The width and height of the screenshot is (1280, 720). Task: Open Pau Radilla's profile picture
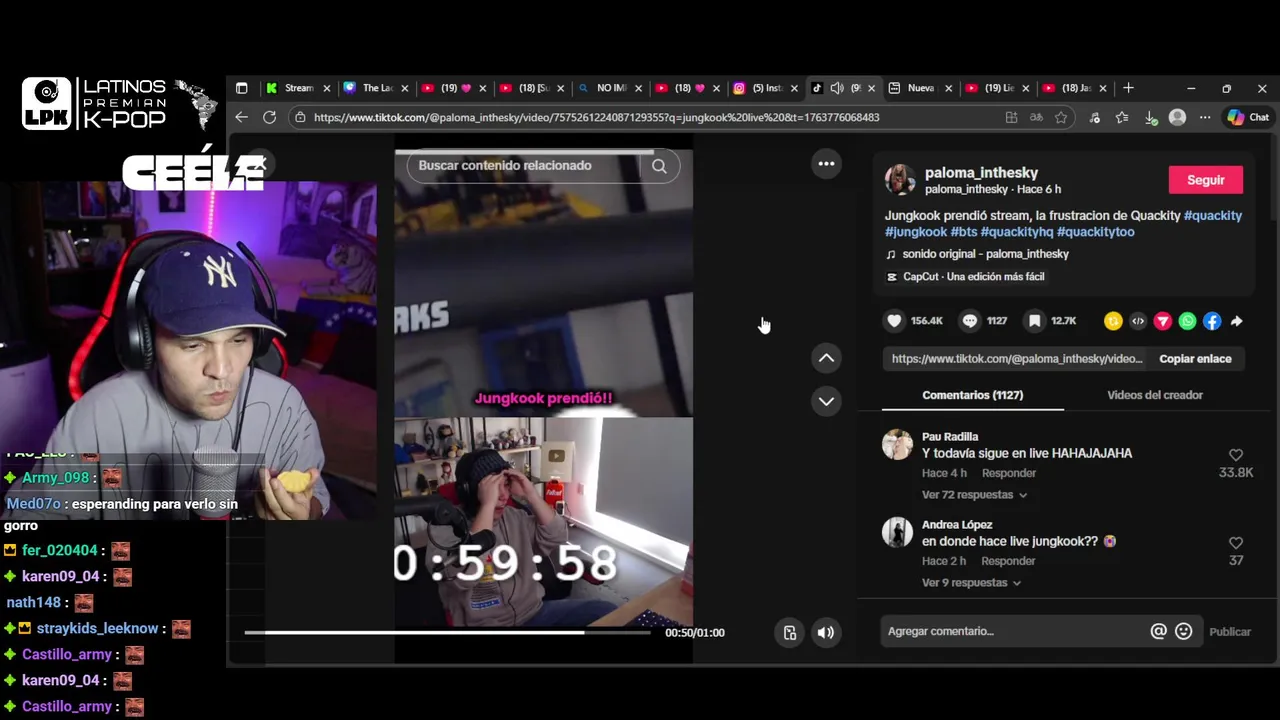click(x=897, y=444)
